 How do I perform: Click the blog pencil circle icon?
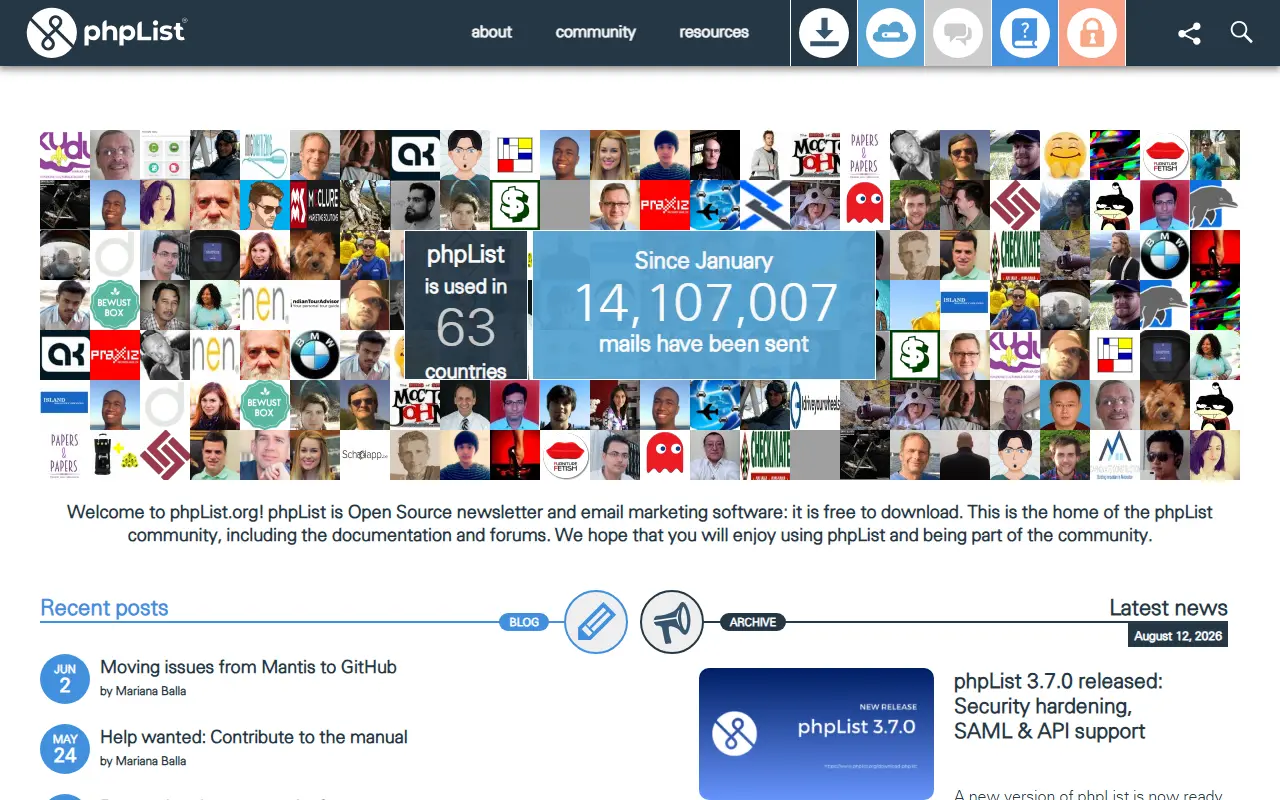coord(596,622)
